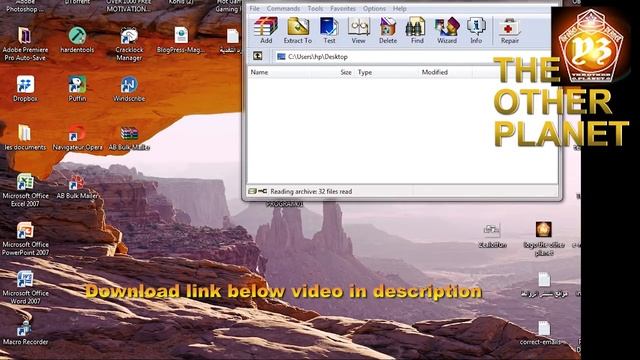Show archive Info
The height and width of the screenshot is (360, 640).
coord(476,30)
